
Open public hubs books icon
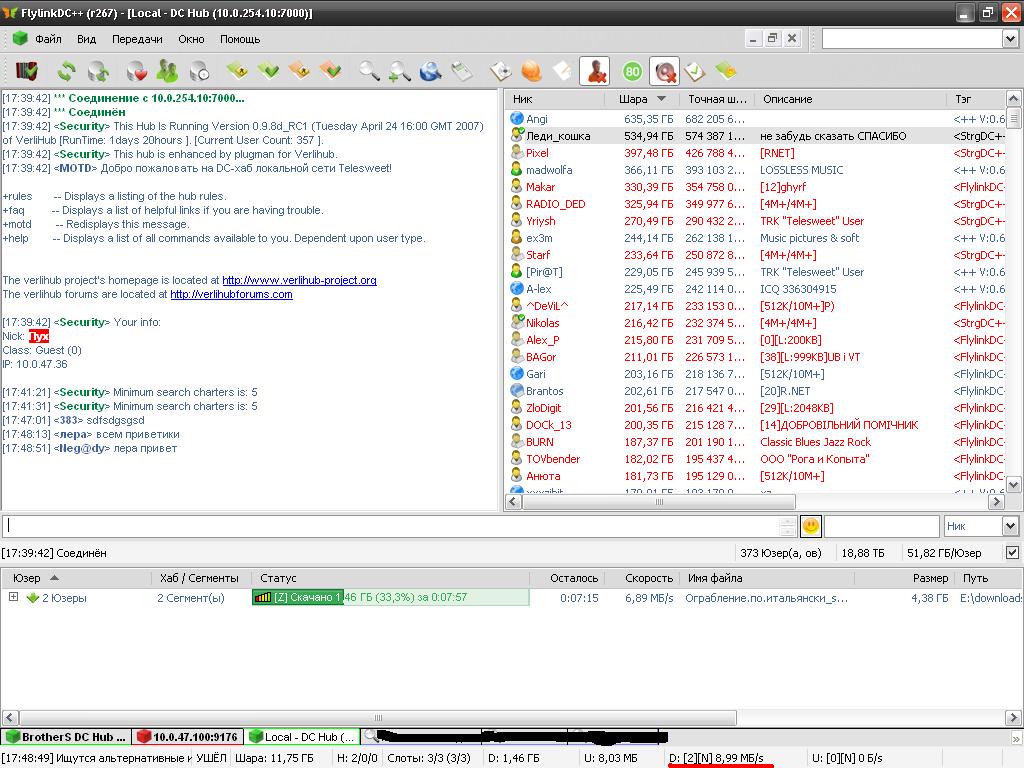(x=27, y=71)
